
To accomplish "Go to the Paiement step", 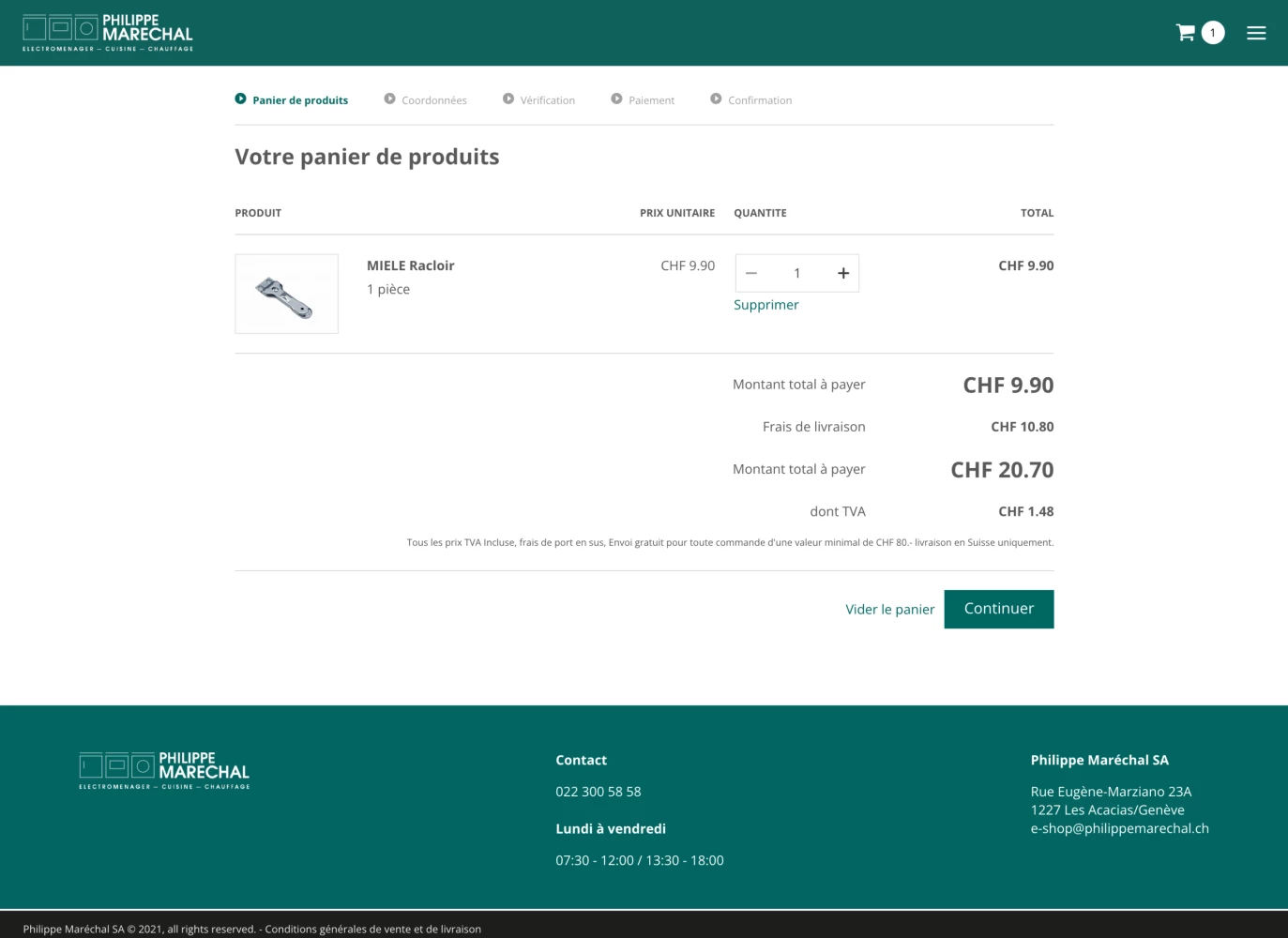I will 651,100.
